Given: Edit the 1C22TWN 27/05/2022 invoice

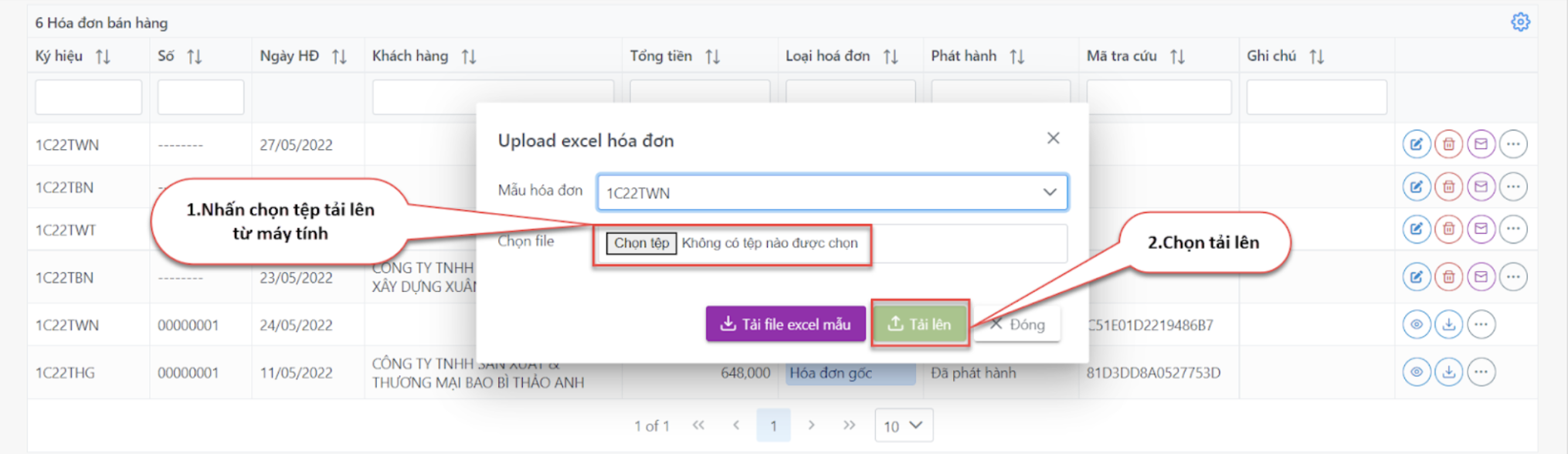Looking at the screenshot, I should tap(1417, 144).
